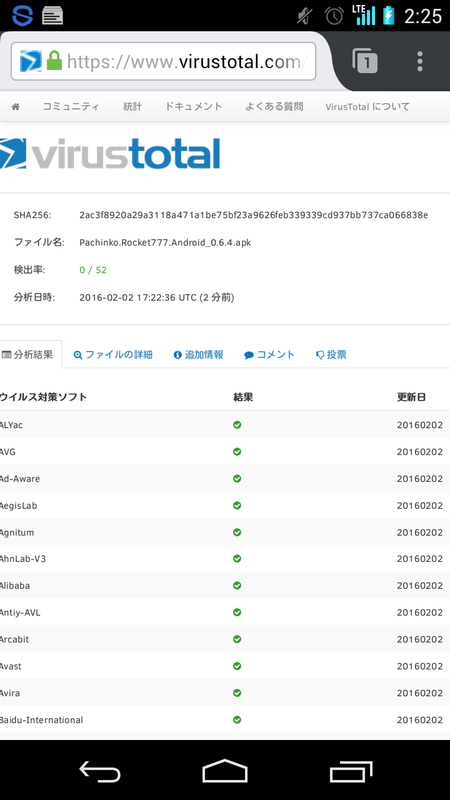Tap the Android home button
Viewport: 450px width, 800px height.
(224, 770)
